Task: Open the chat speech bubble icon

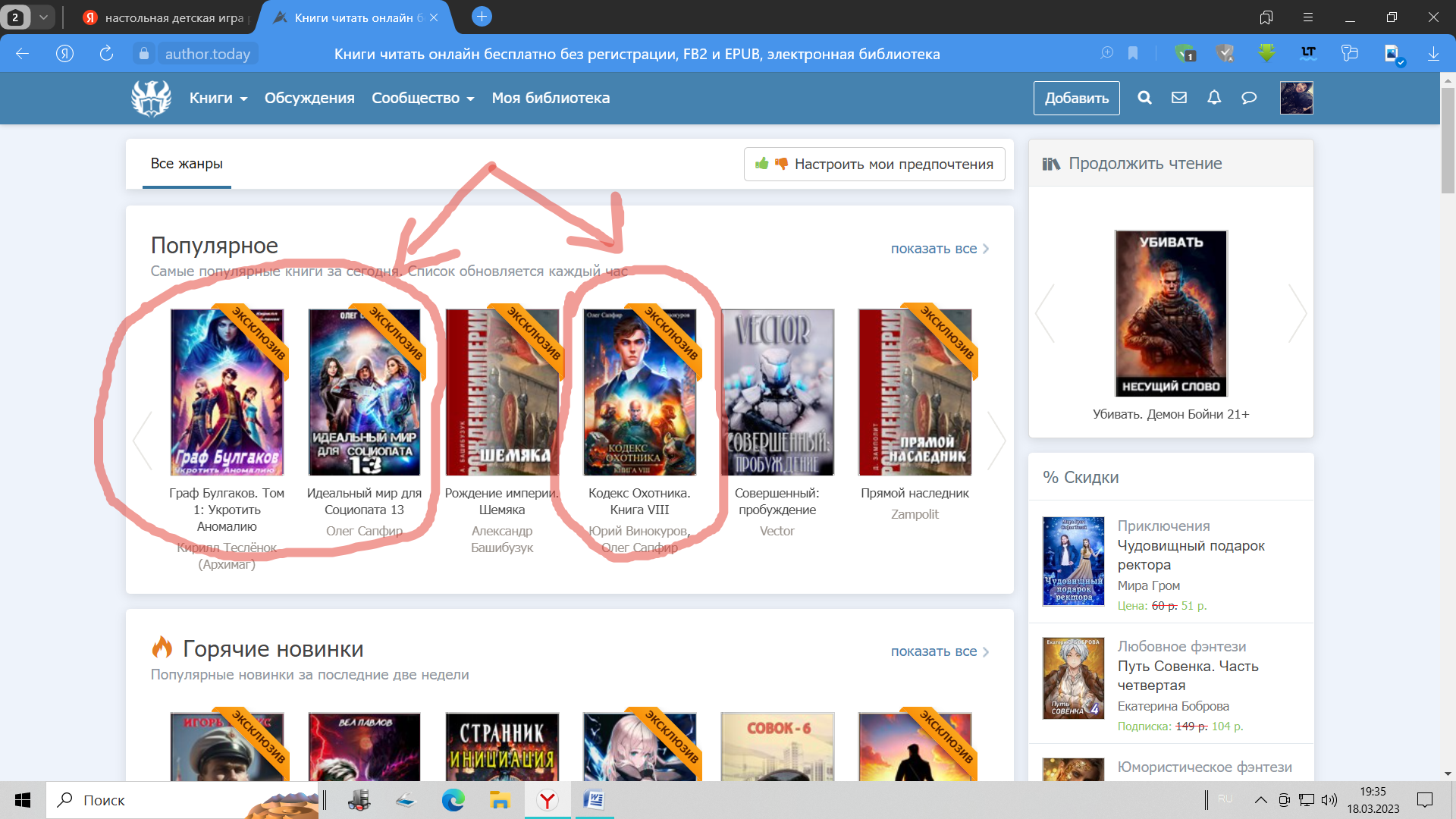Action: pos(1249,98)
